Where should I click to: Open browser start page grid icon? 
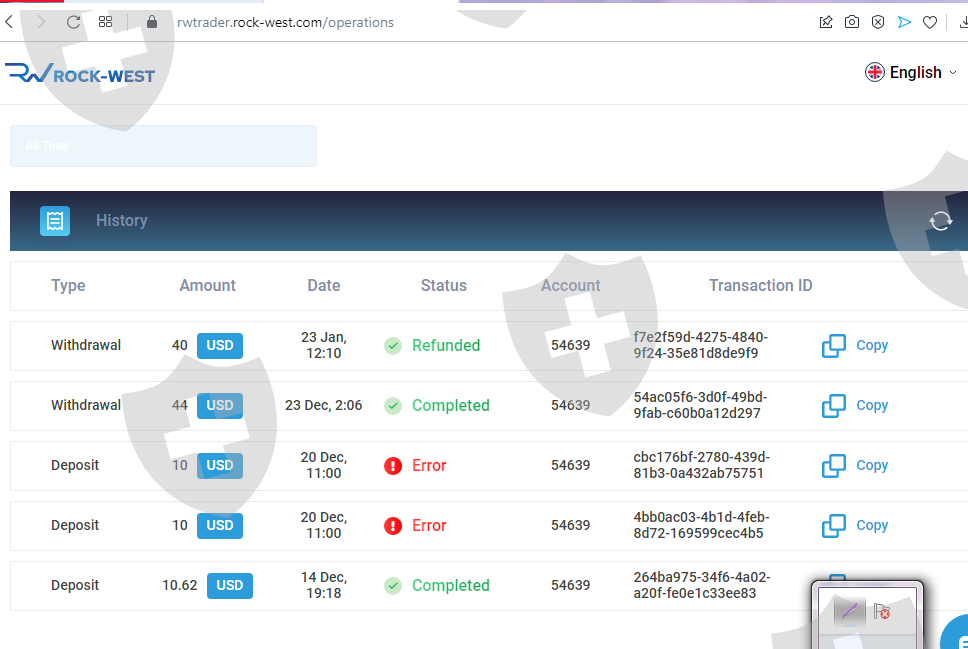click(x=106, y=22)
